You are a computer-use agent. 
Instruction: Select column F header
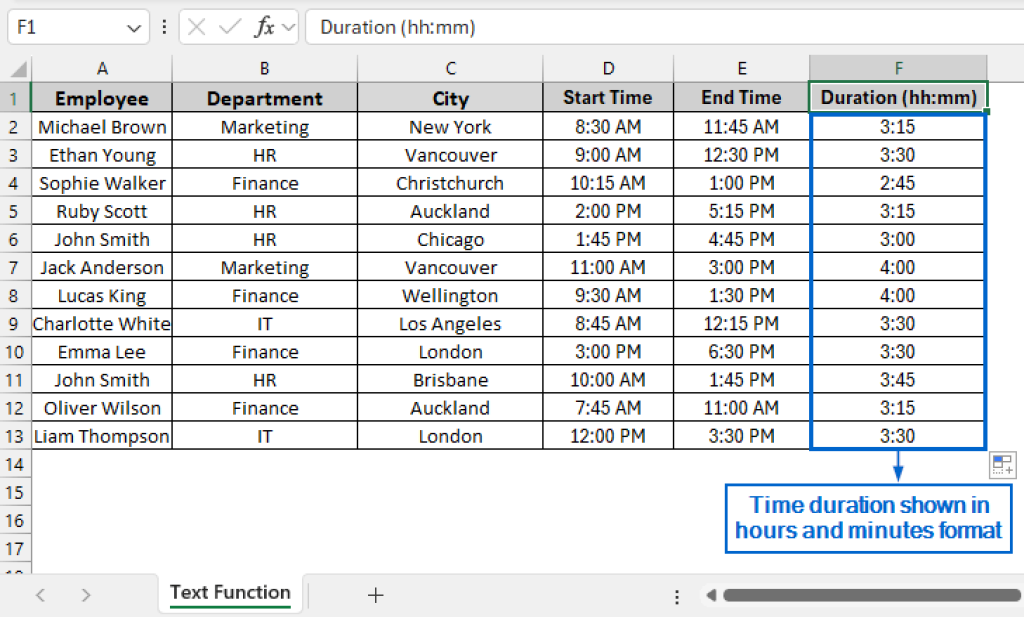[897, 68]
